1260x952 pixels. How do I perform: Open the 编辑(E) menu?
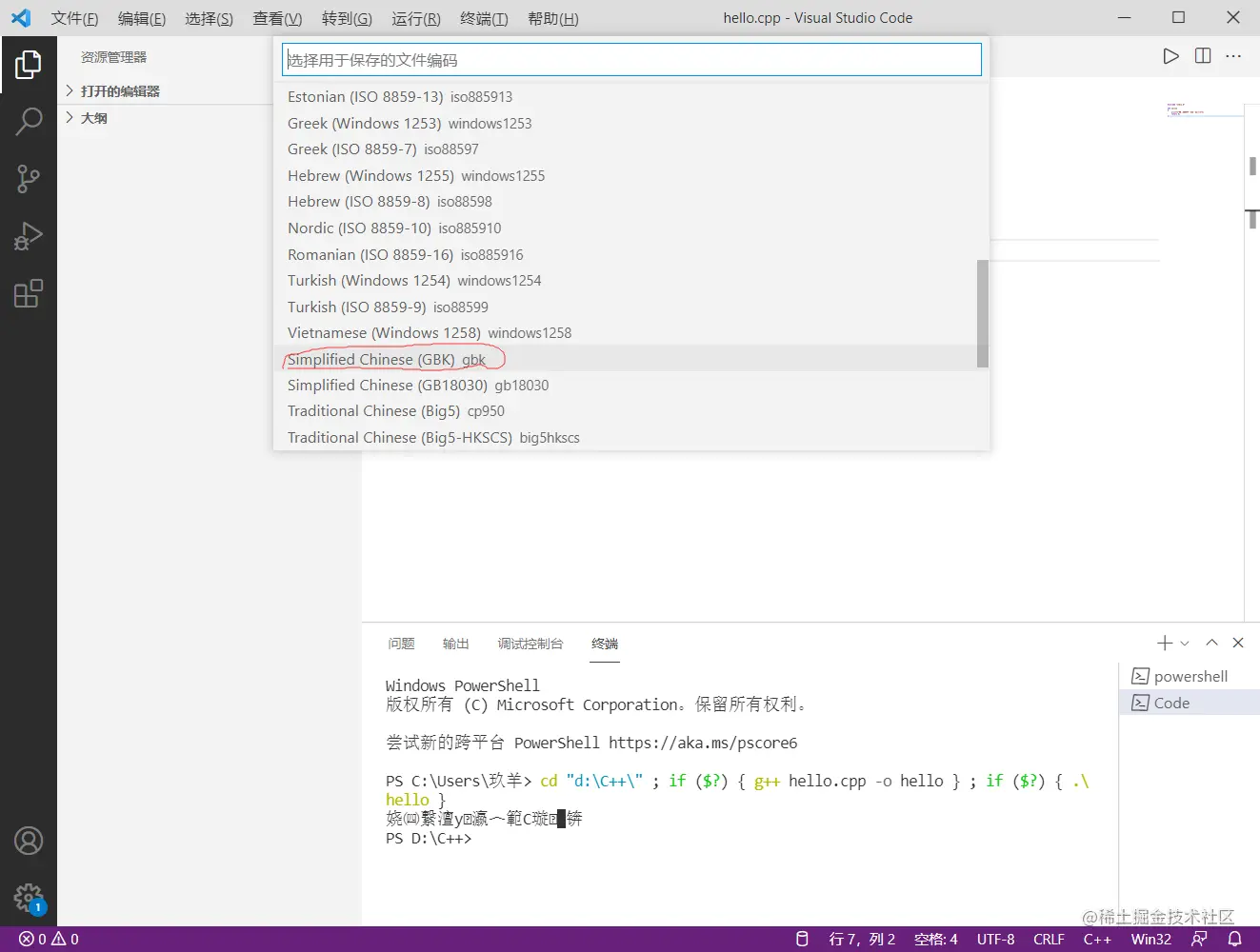(142, 18)
